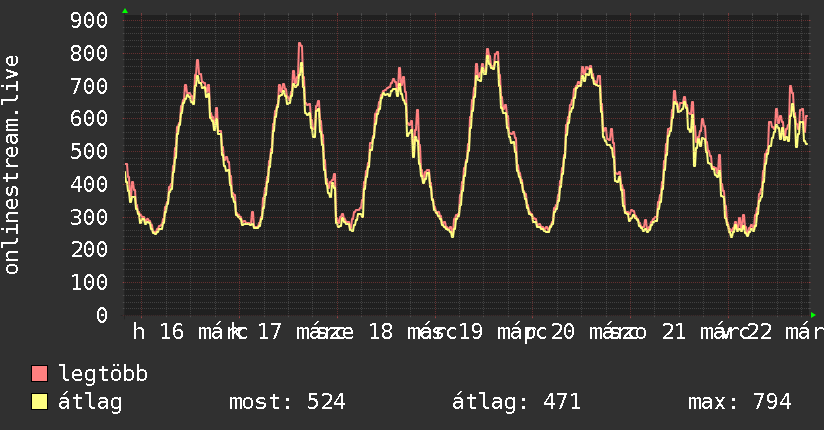Select the 'átlag: 471' statistic
The height and width of the screenshot is (430, 824).
click(x=517, y=402)
